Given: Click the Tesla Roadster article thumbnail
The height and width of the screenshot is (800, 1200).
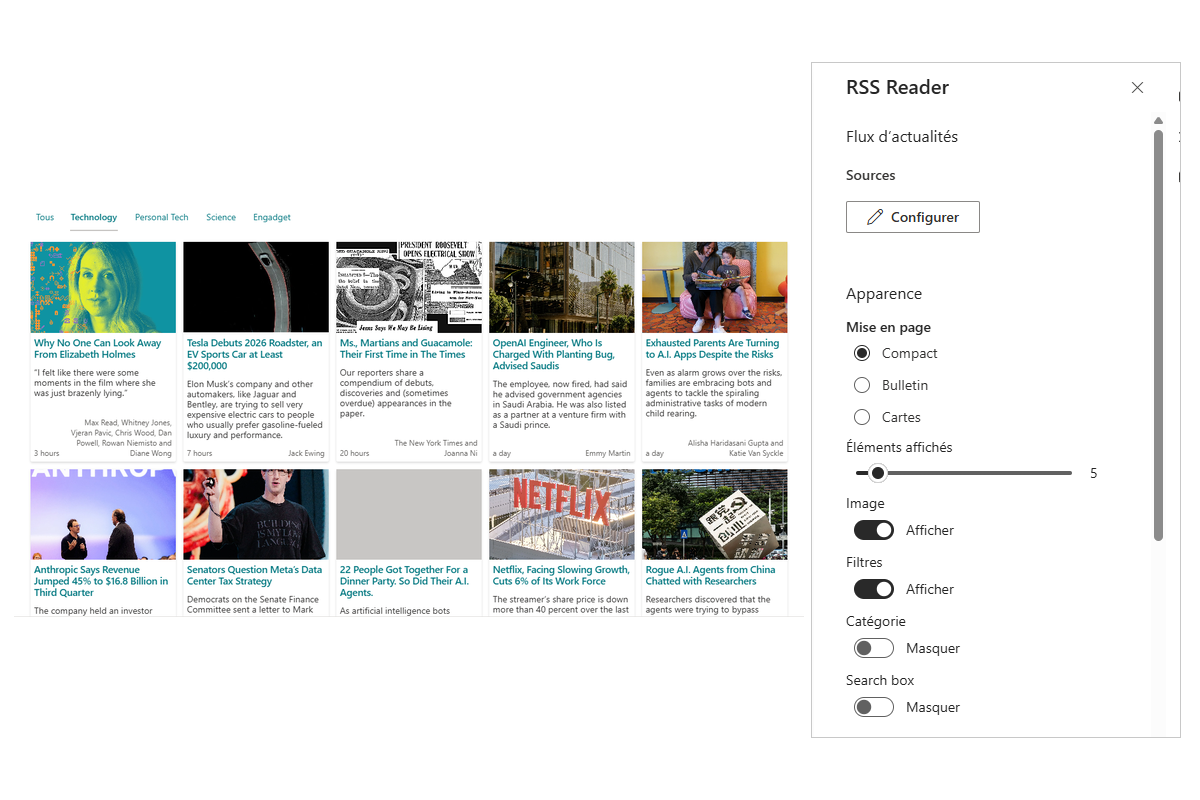Looking at the screenshot, I should [256, 287].
